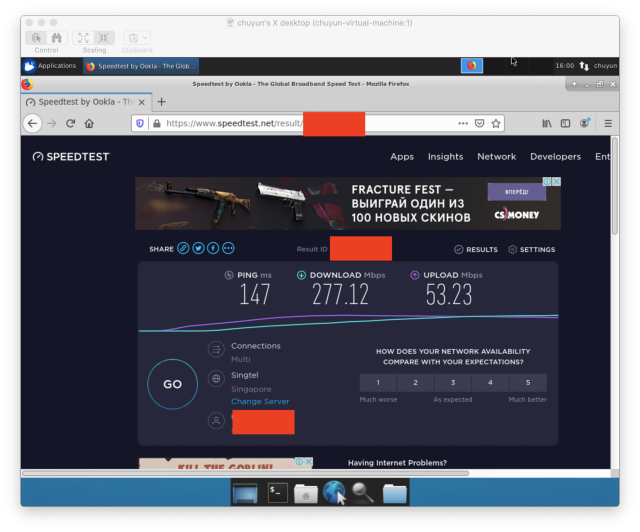Go back with Firefox back arrow

point(32,123)
